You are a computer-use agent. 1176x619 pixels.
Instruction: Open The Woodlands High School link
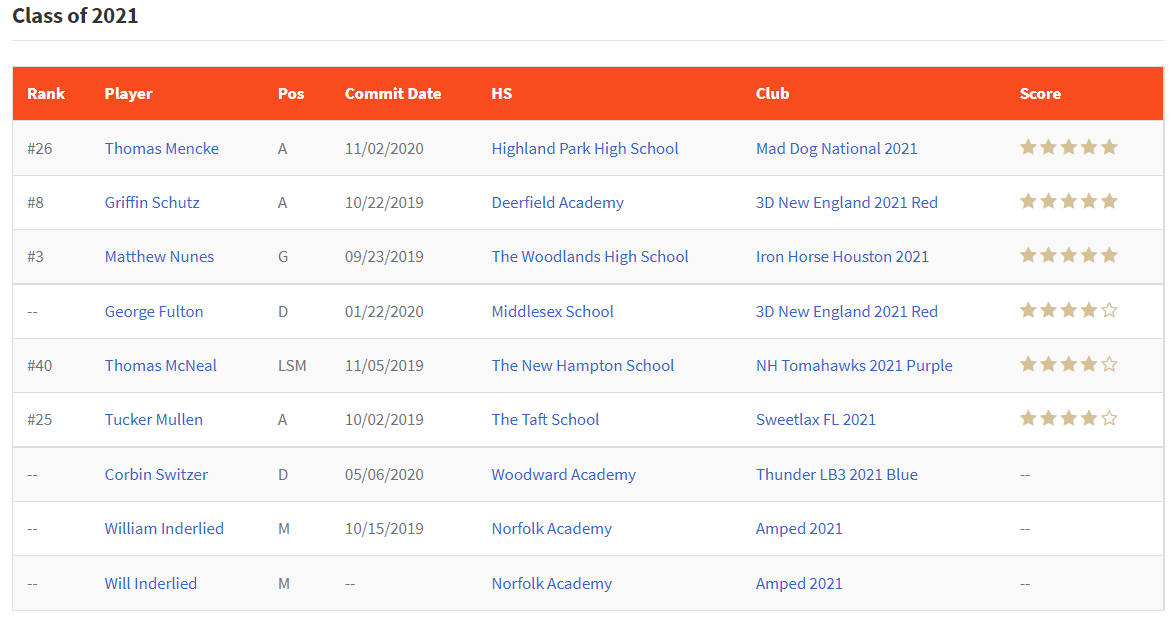590,256
